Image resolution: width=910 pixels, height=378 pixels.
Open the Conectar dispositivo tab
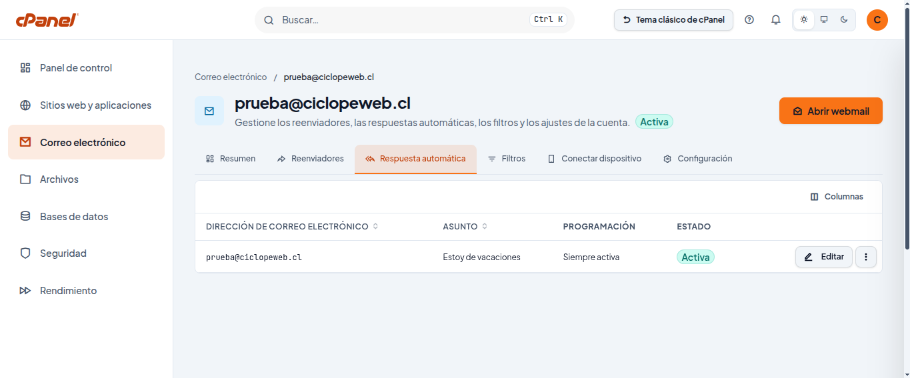pyautogui.click(x=595, y=159)
